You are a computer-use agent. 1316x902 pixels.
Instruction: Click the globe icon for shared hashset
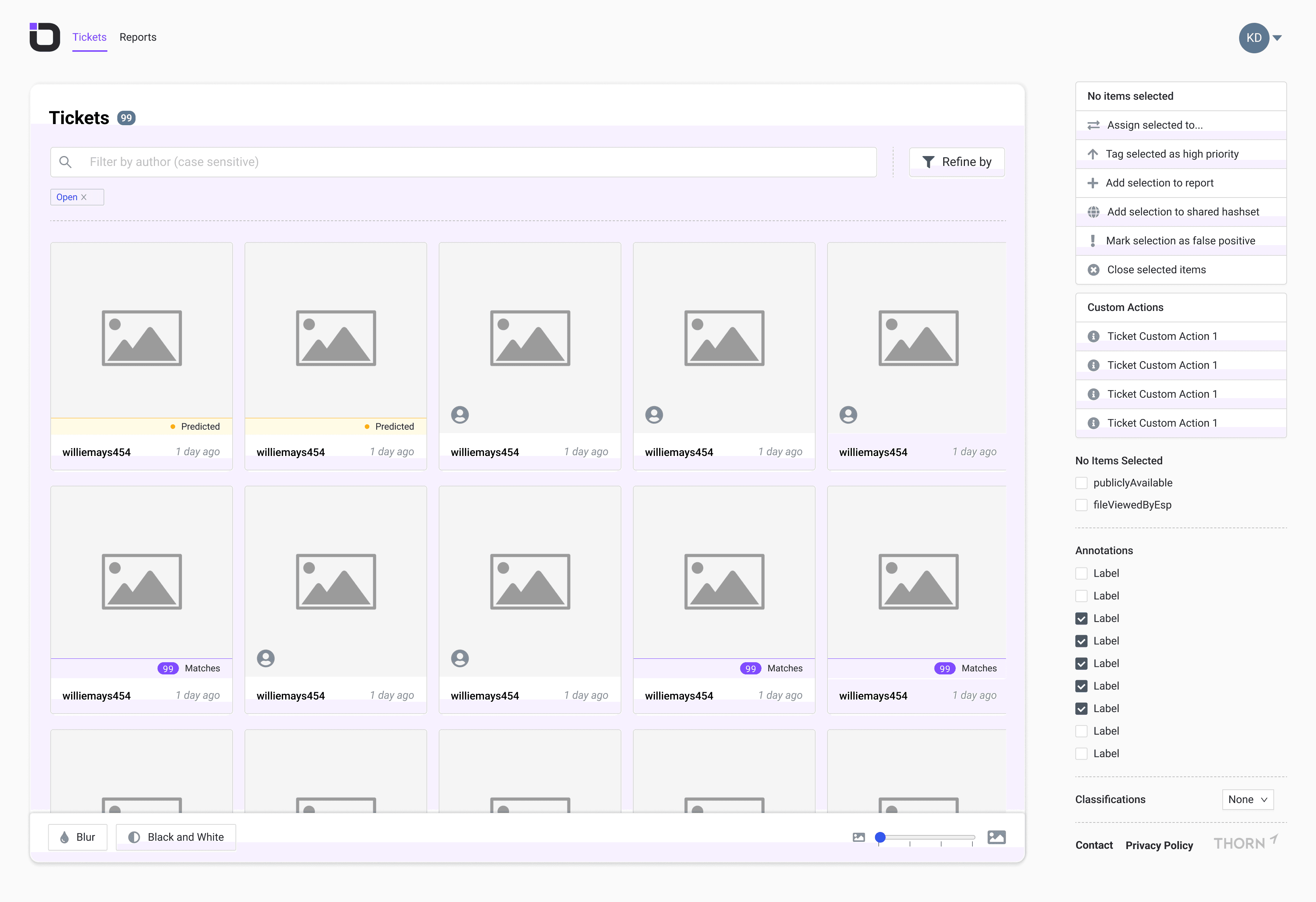point(1093,212)
